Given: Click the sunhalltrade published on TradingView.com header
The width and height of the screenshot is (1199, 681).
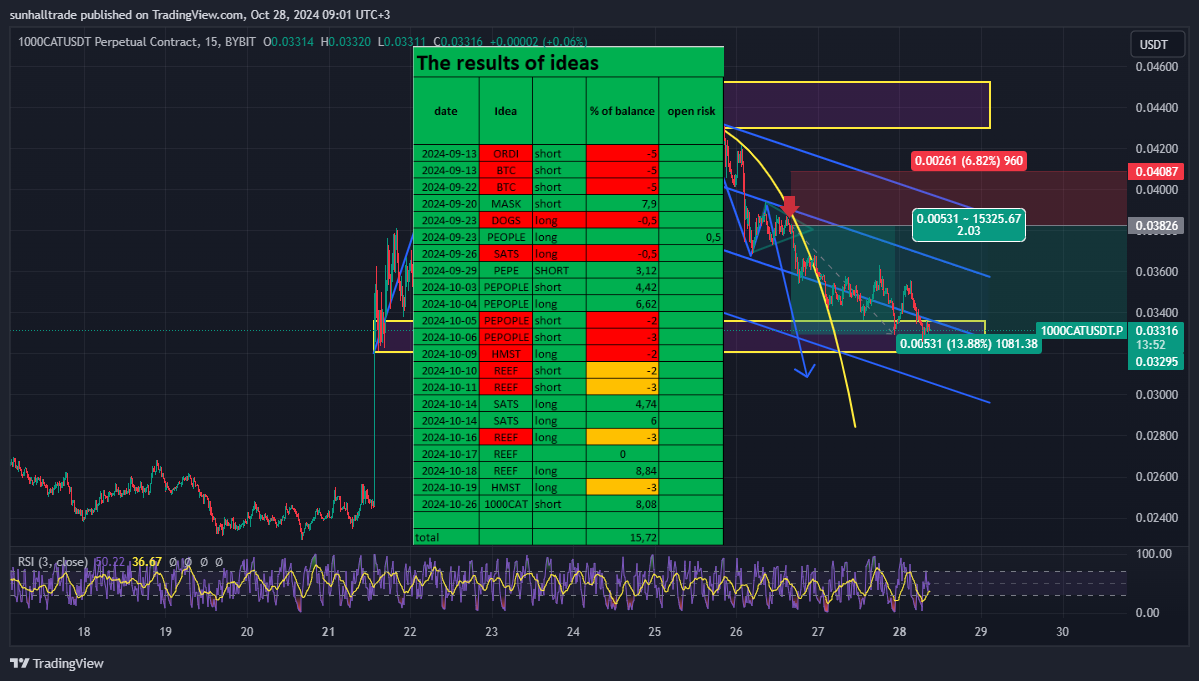Looking at the screenshot, I should 200,15.
